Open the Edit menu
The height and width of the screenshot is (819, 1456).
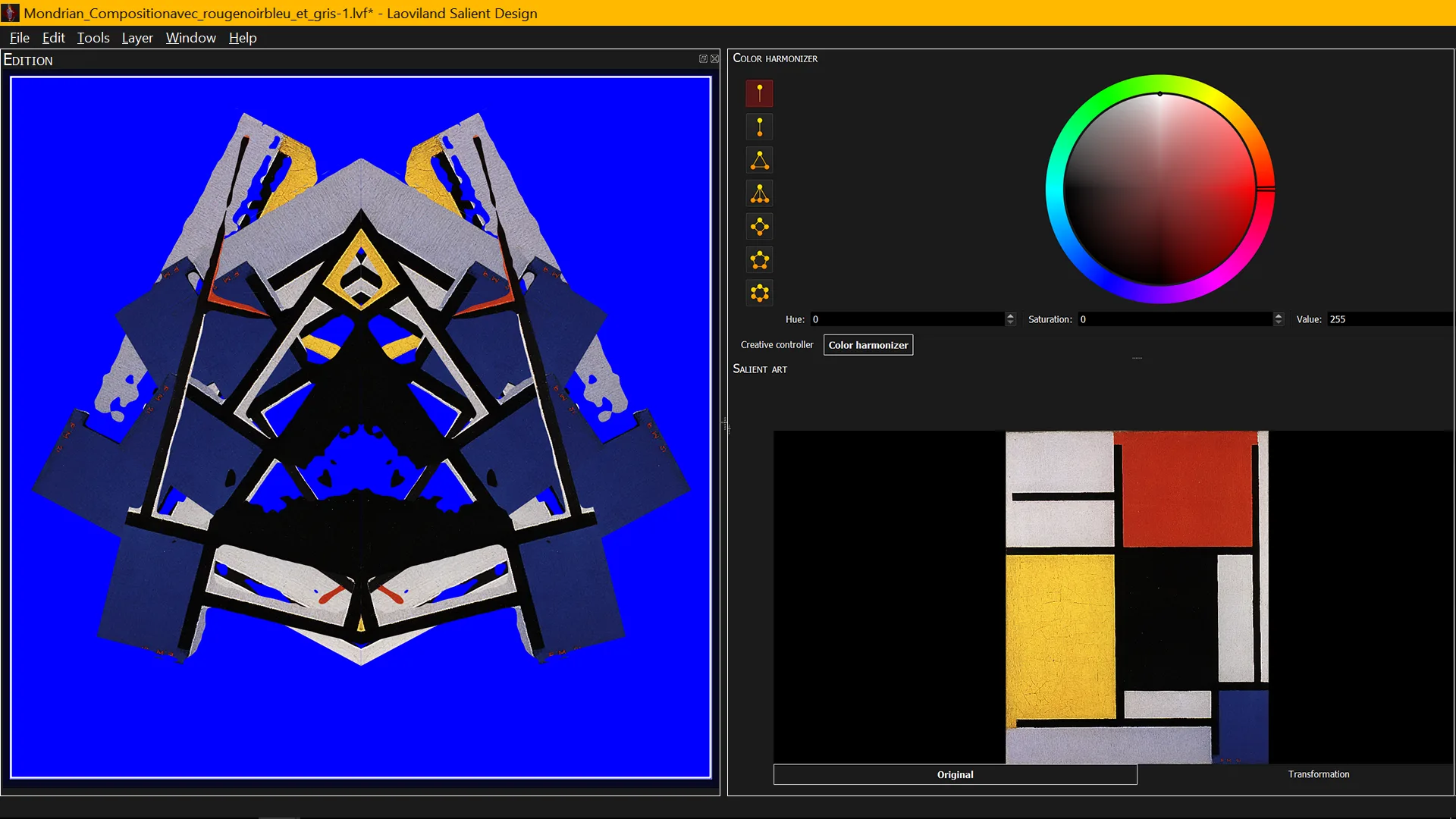[x=53, y=38]
